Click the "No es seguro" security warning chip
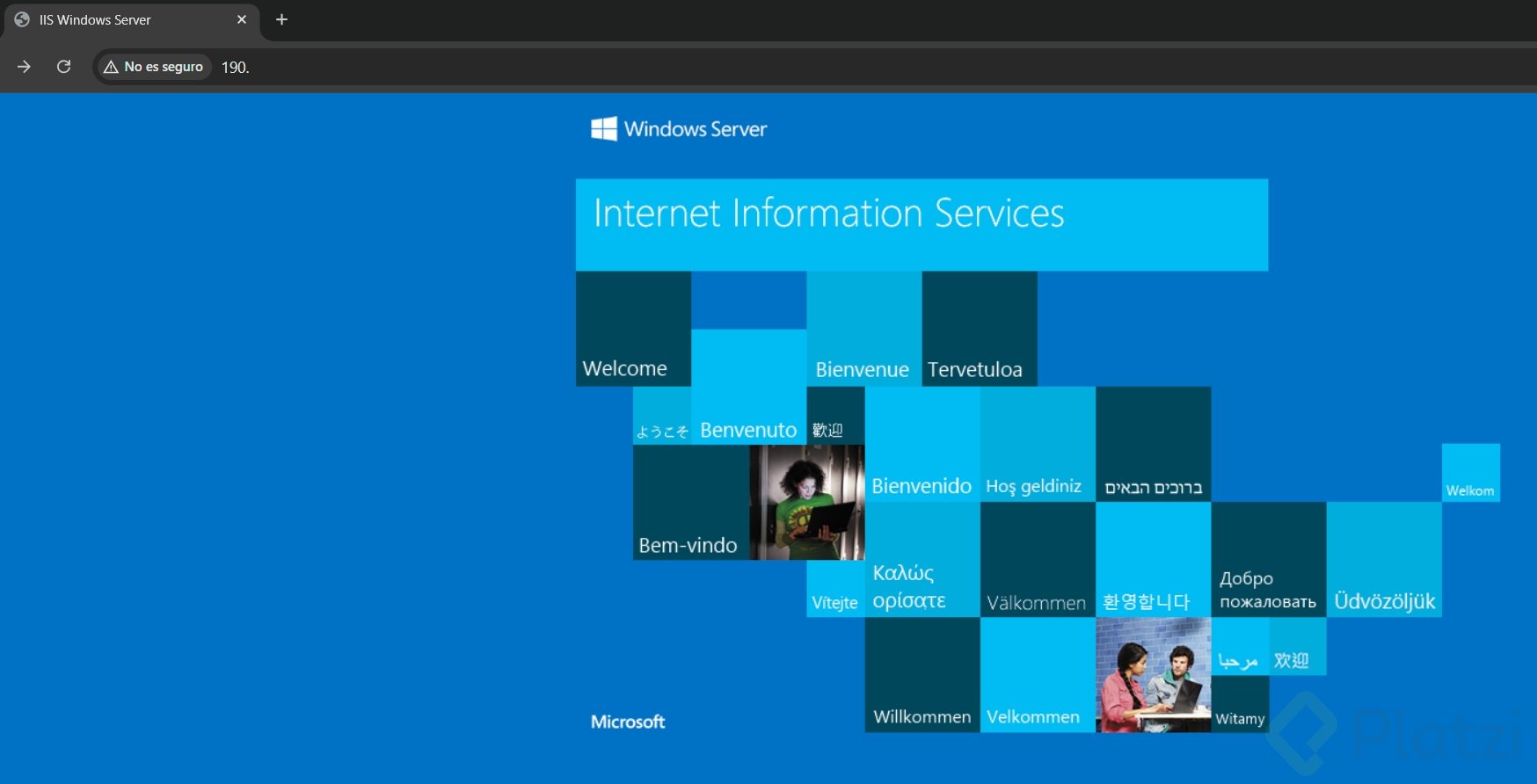The height and width of the screenshot is (784, 1537). tap(154, 67)
